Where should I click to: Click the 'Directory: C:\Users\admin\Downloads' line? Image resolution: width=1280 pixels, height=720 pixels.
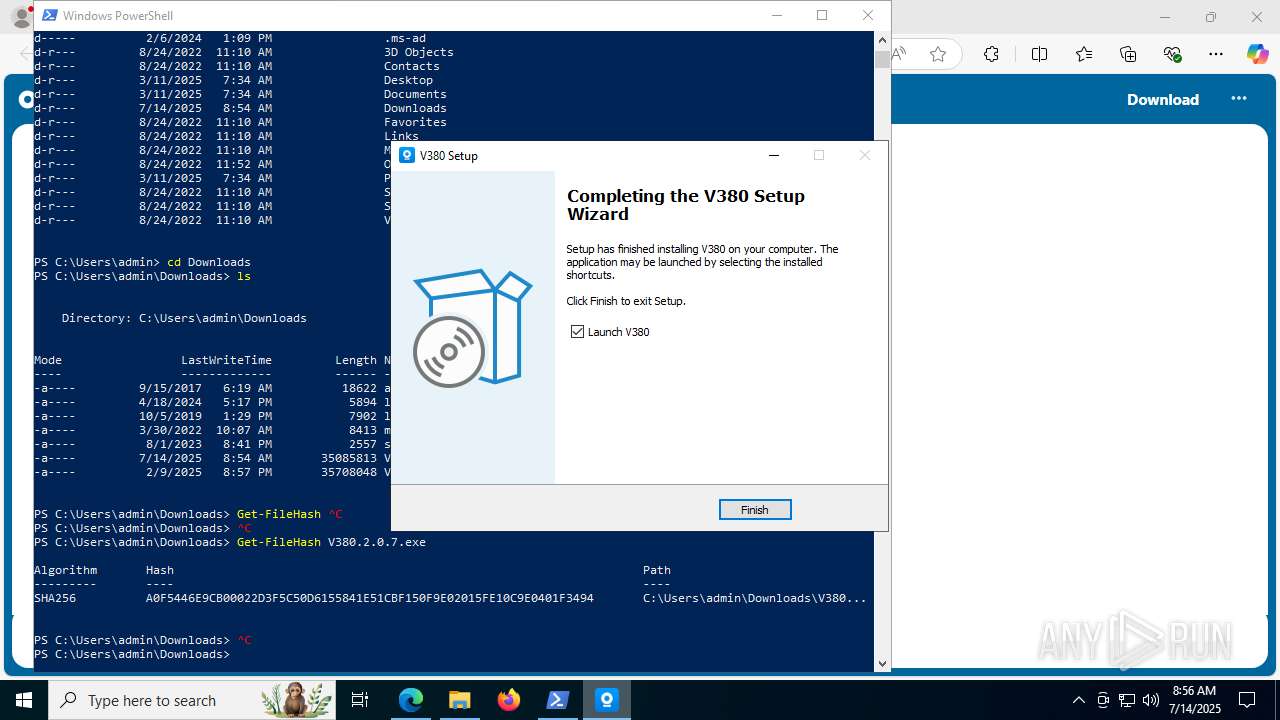(184, 318)
